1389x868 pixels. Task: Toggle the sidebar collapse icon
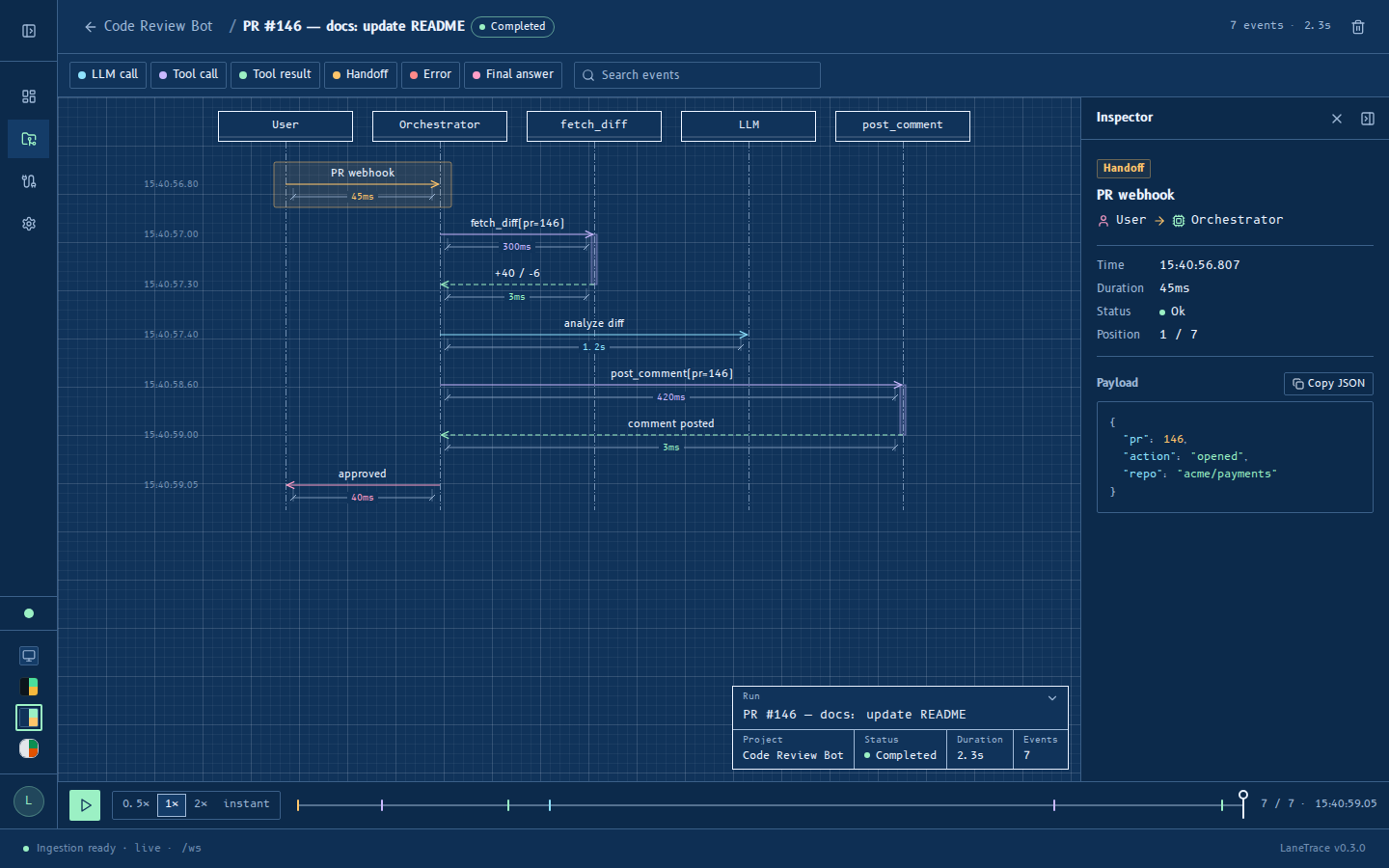point(29,31)
